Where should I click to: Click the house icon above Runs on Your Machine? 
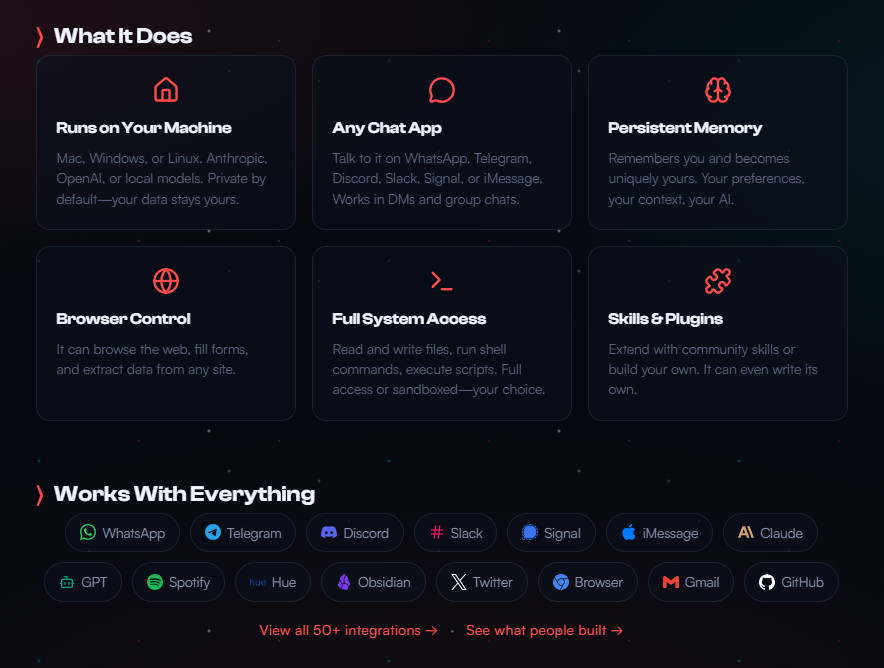[x=166, y=90]
